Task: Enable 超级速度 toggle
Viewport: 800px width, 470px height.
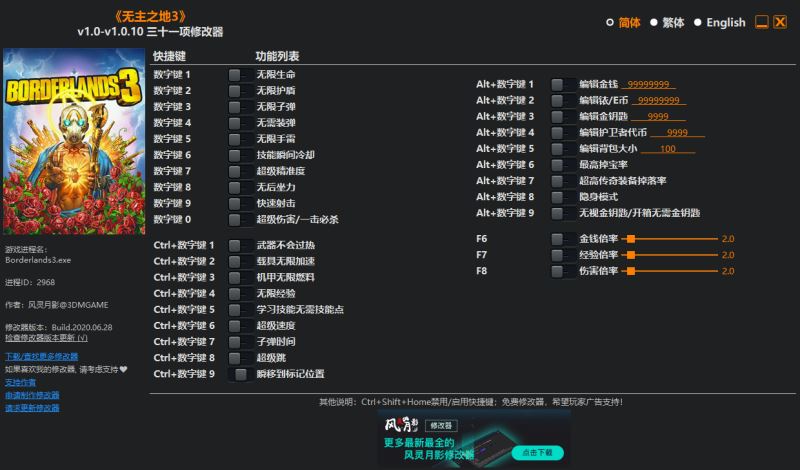Action: click(240, 326)
